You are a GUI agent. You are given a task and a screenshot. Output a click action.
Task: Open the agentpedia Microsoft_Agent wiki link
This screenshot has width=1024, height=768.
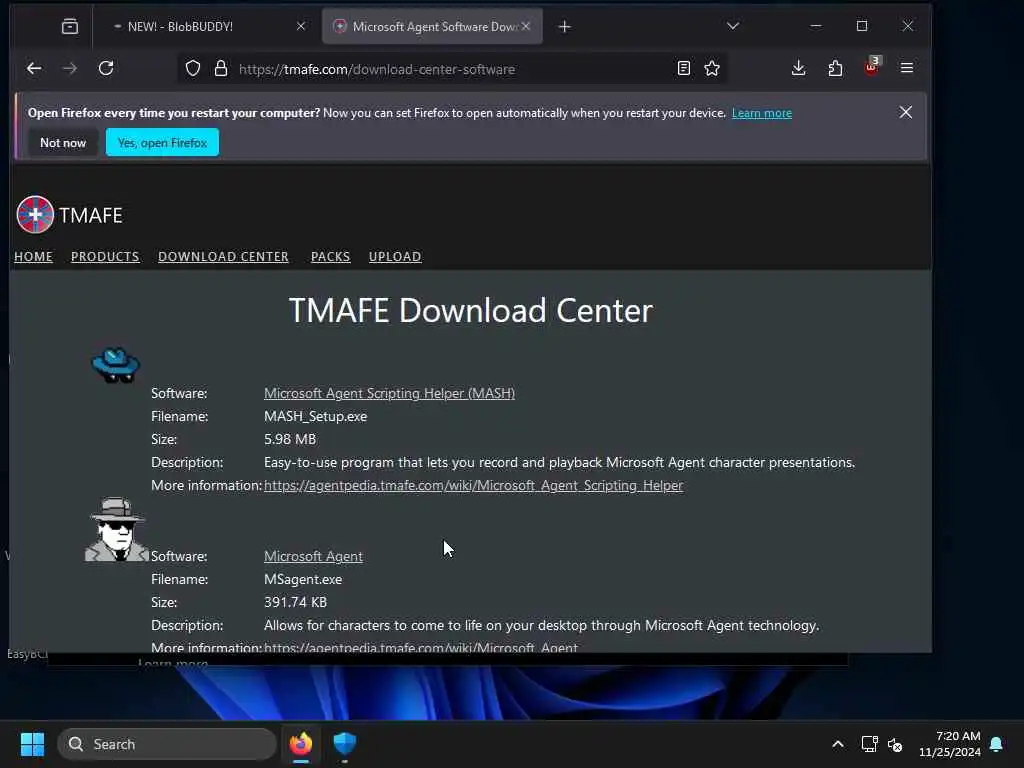click(421, 647)
